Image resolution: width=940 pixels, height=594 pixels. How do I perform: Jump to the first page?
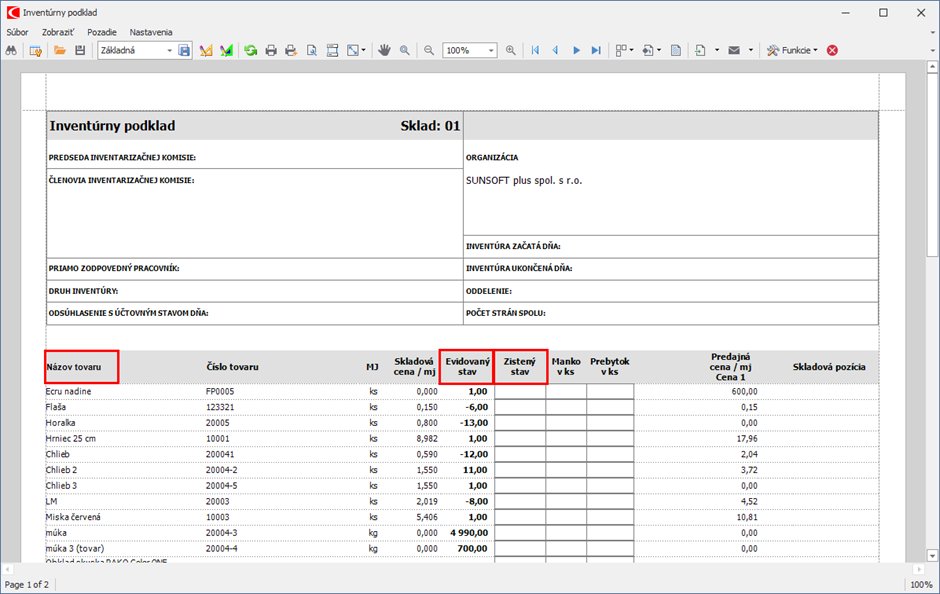[x=535, y=50]
